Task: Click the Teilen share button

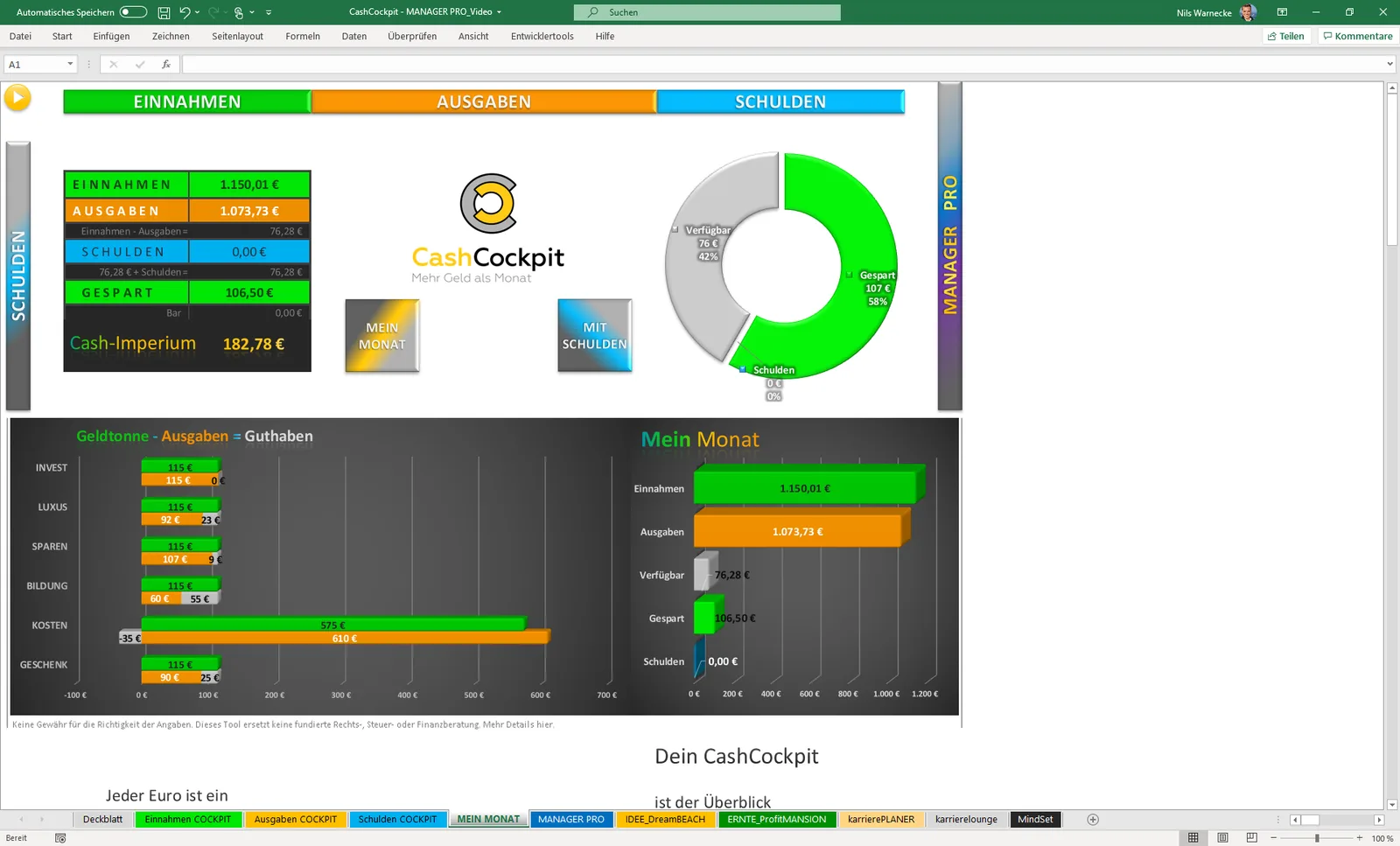Action: (x=1286, y=37)
